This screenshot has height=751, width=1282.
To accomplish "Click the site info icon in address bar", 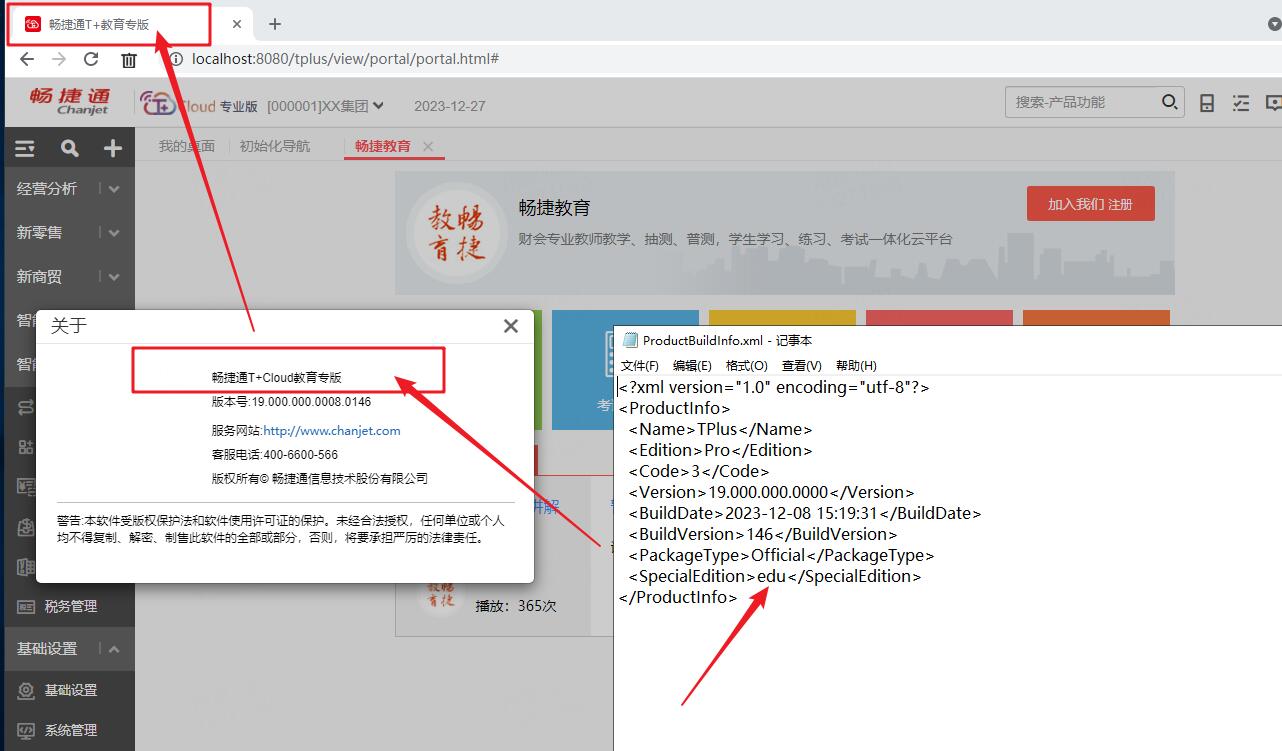I will pyautogui.click(x=177, y=59).
